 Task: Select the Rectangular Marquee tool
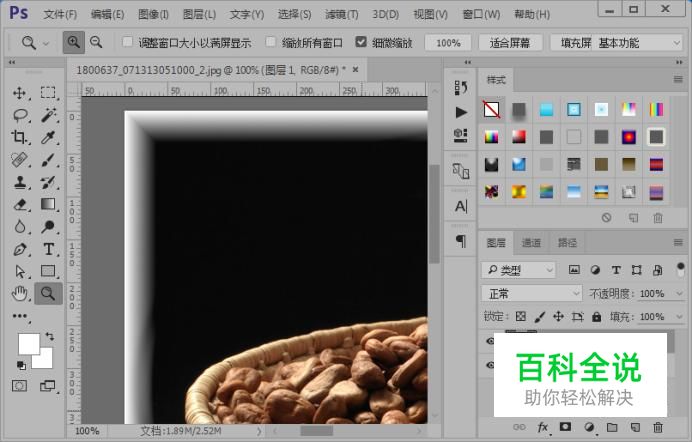coord(48,93)
